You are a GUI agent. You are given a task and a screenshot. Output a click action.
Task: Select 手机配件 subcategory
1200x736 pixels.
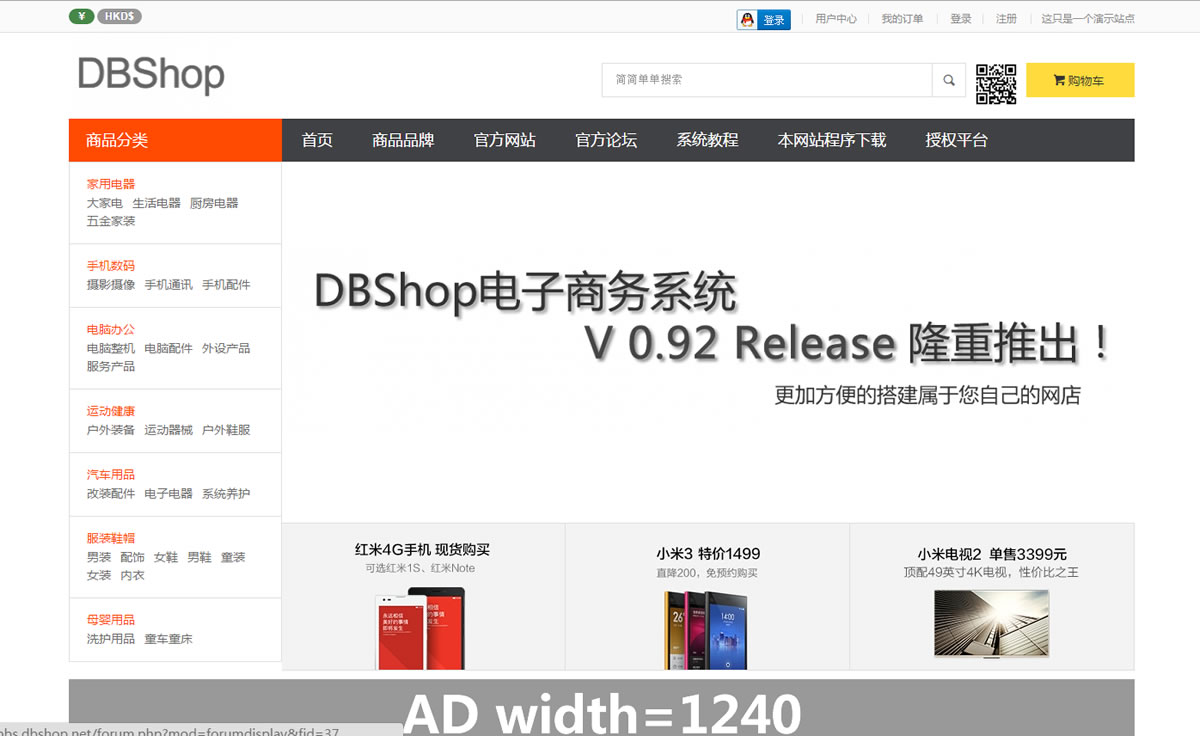pos(226,285)
